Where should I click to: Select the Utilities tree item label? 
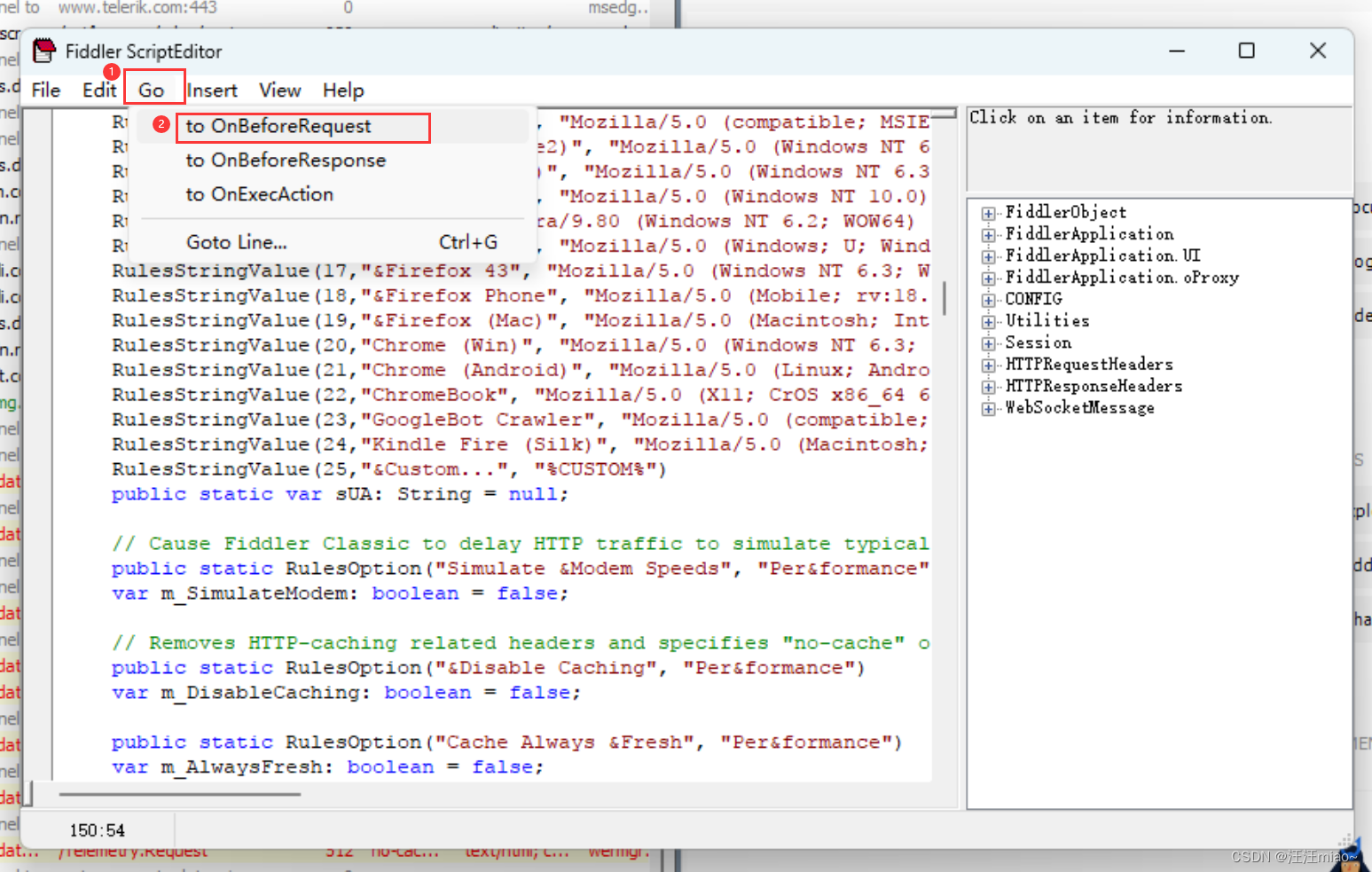(x=1047, y=320)
